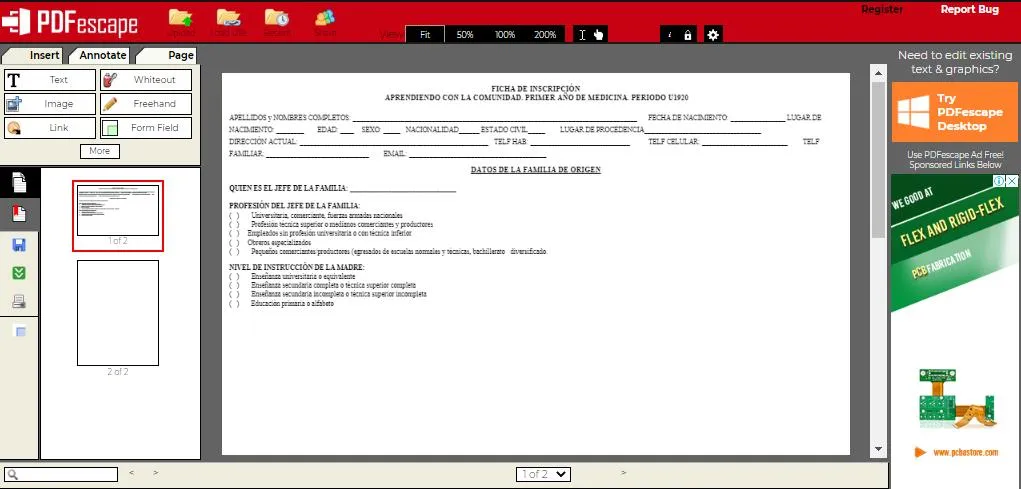Image resolution: width=1021 pixels, height=489 pixels.
Task: Go to next search result arrow
Action: coord(156,473)
